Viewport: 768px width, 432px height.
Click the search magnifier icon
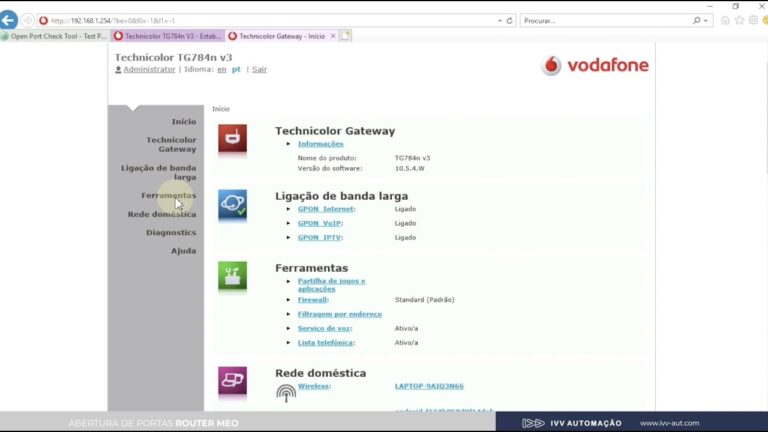pos(696,21)
